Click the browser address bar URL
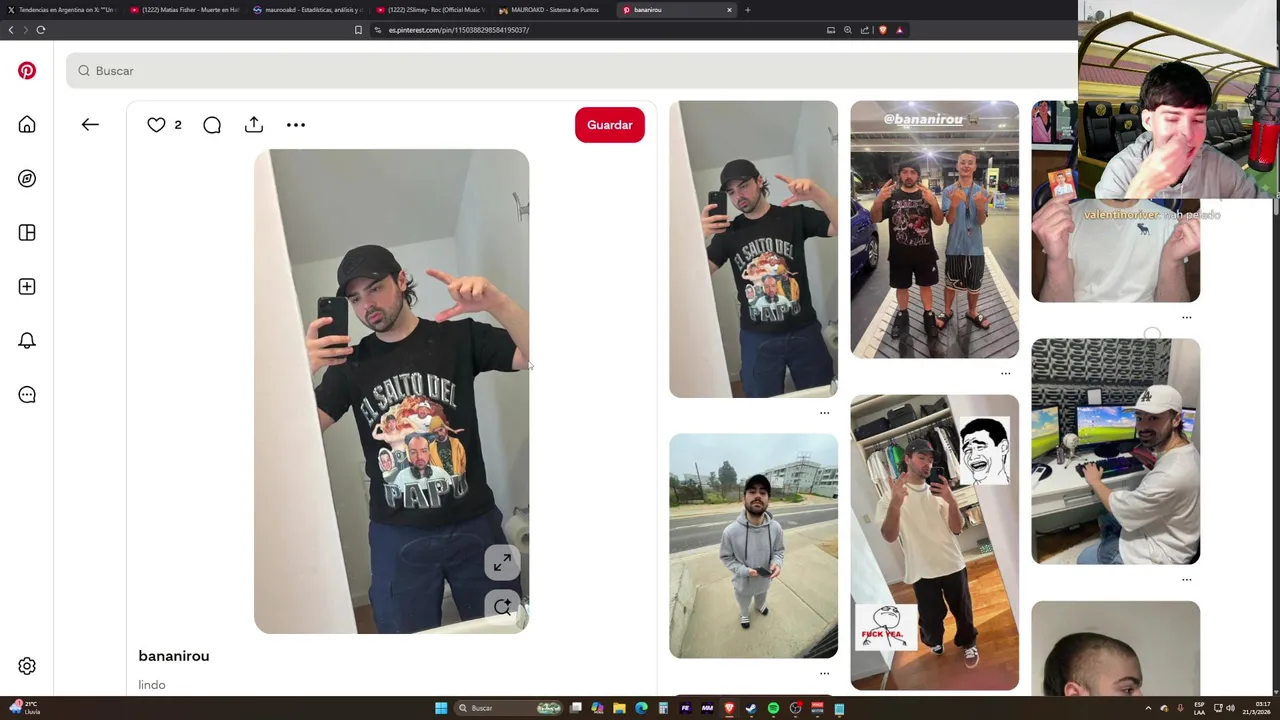 459,30
